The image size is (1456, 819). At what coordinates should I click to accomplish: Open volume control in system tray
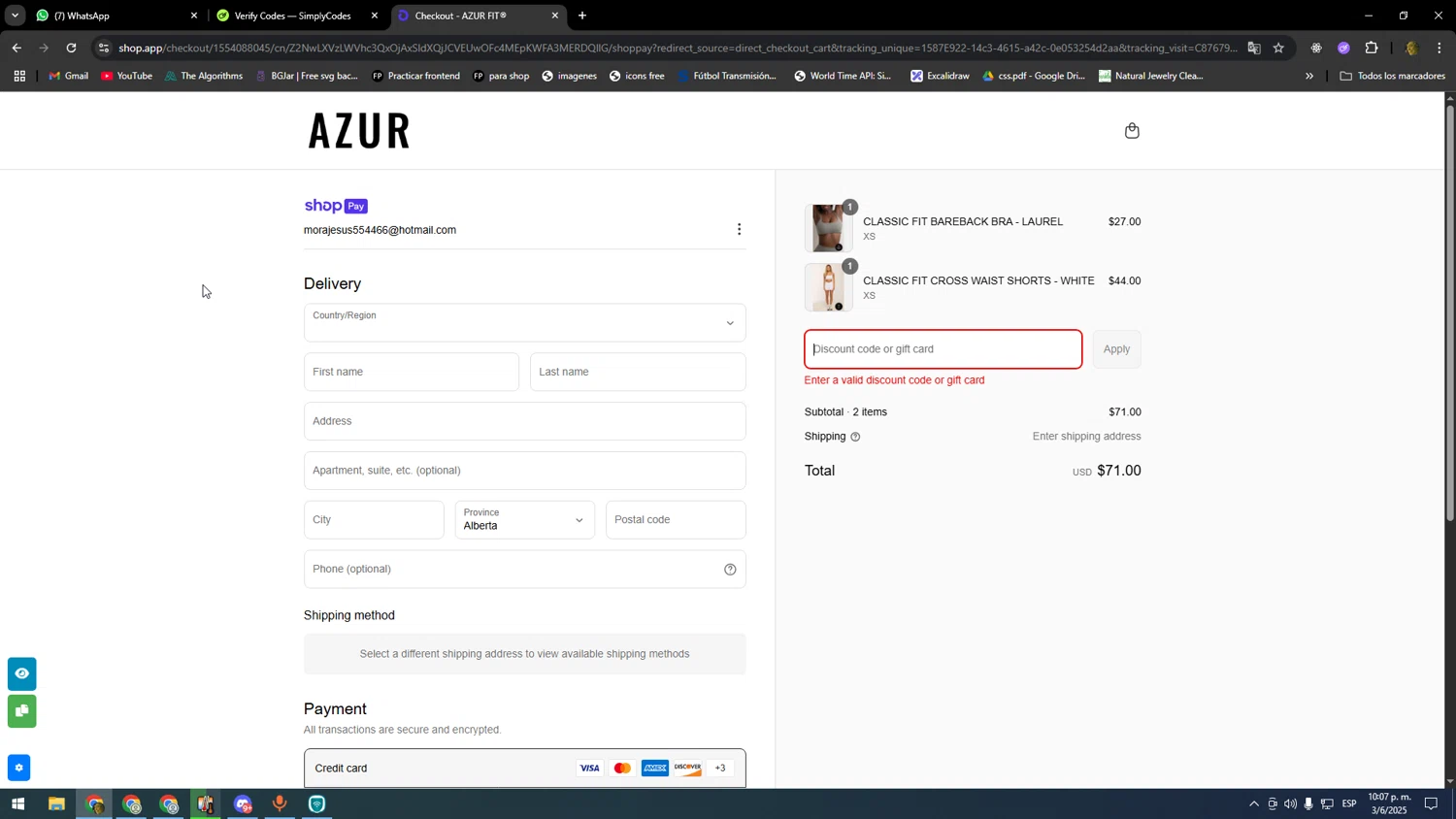point(1290,804)
